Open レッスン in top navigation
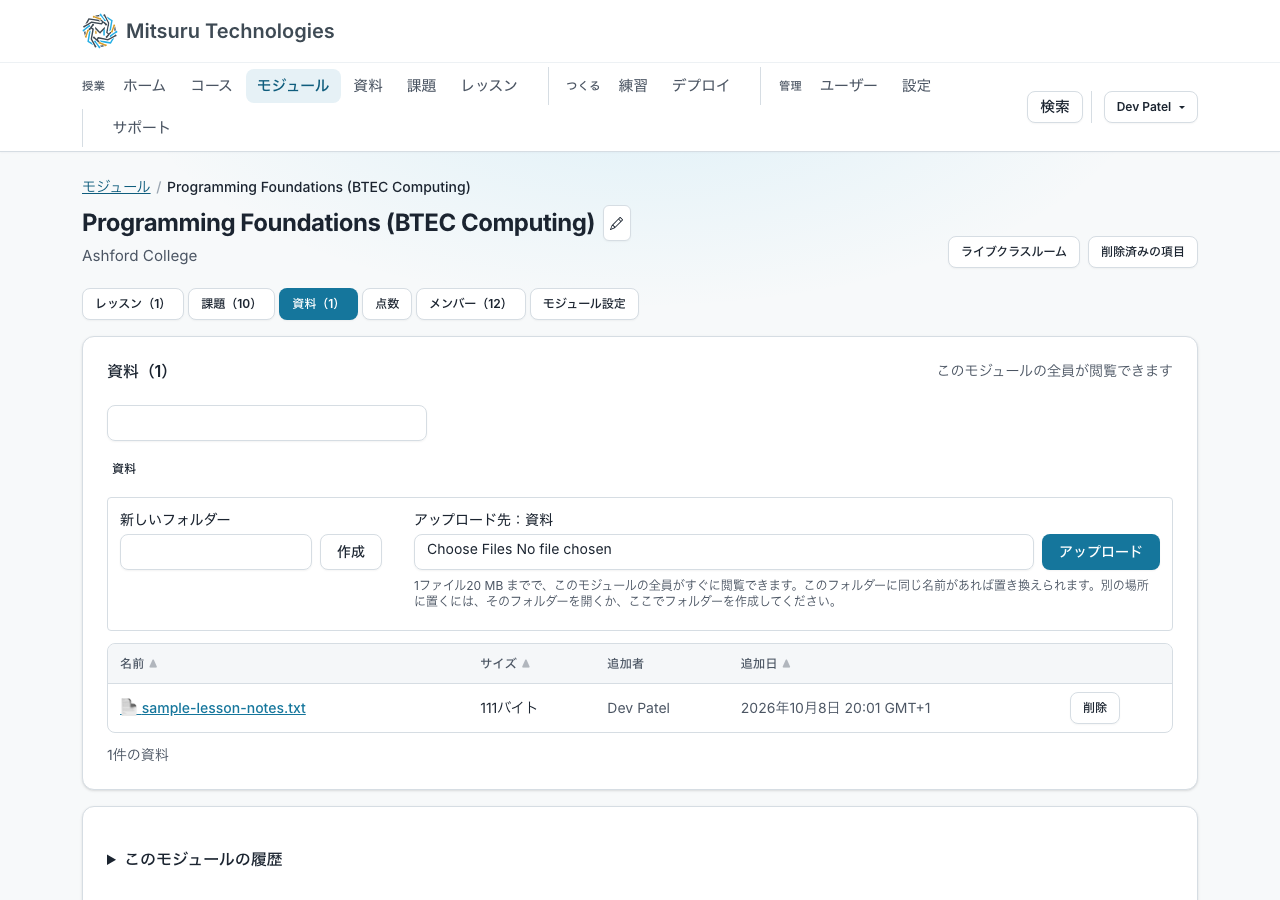The height and width of the screenshot is (900, 1280). click(x=489, y=86)
